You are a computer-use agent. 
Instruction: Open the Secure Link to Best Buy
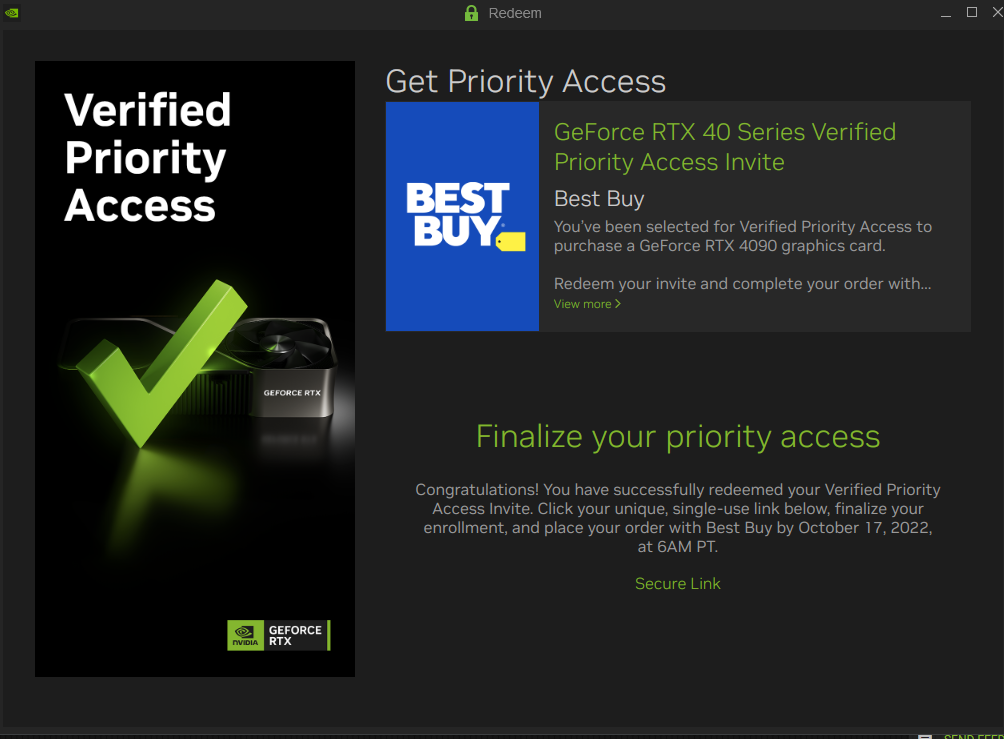tap(677, 583)
